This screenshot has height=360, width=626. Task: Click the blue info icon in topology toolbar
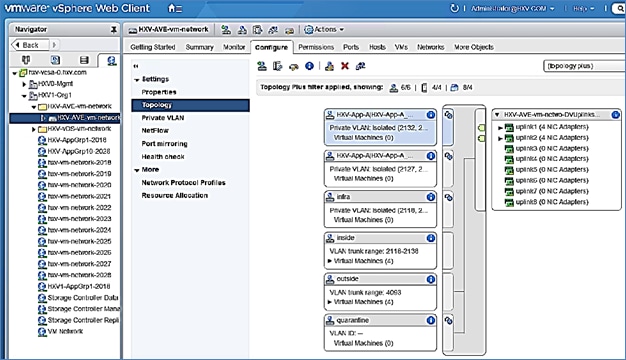(x=309, y=66)
